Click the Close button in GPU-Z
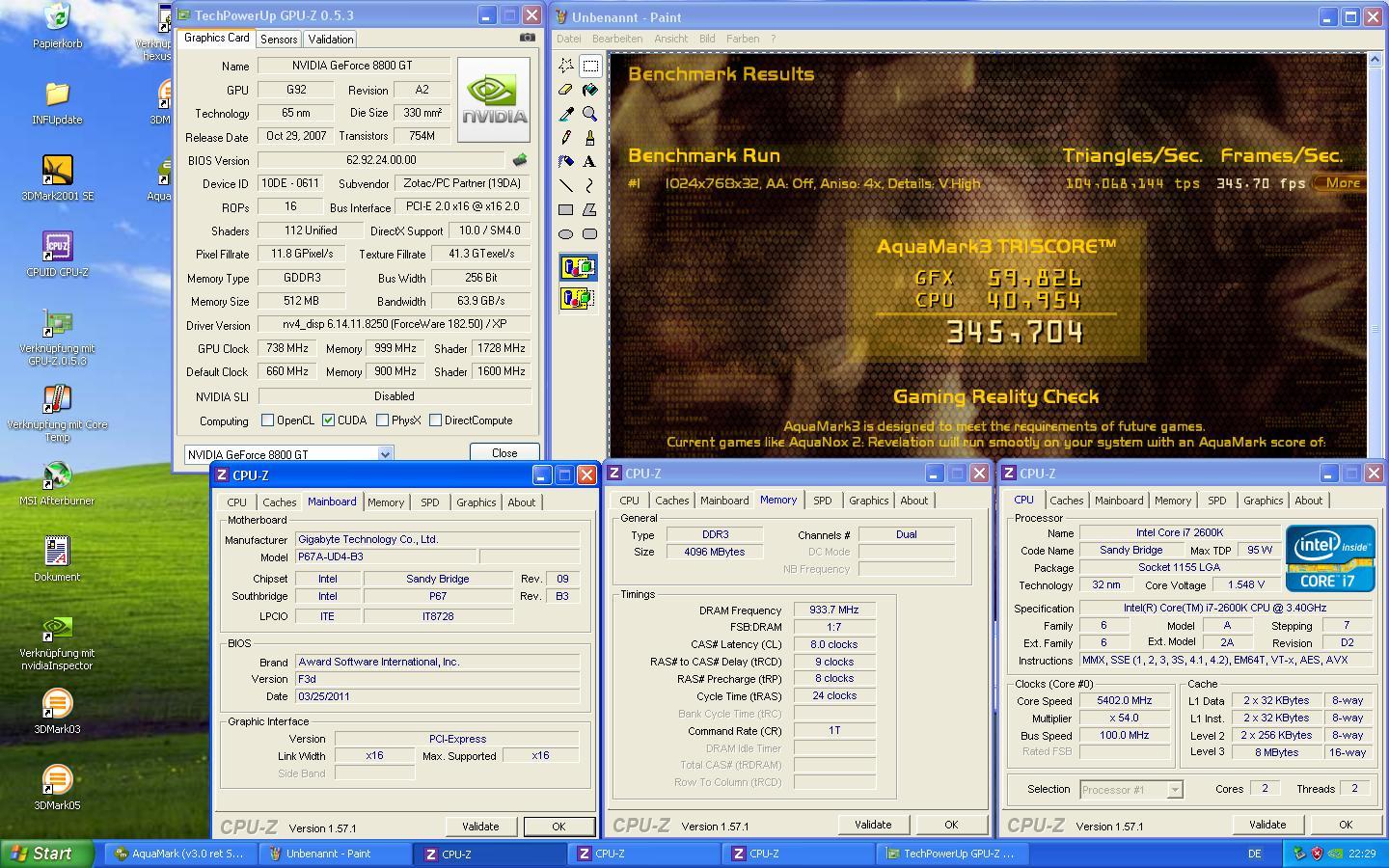Image resolution: width=1389 pixels, height=868 pixels. [504, 452]
